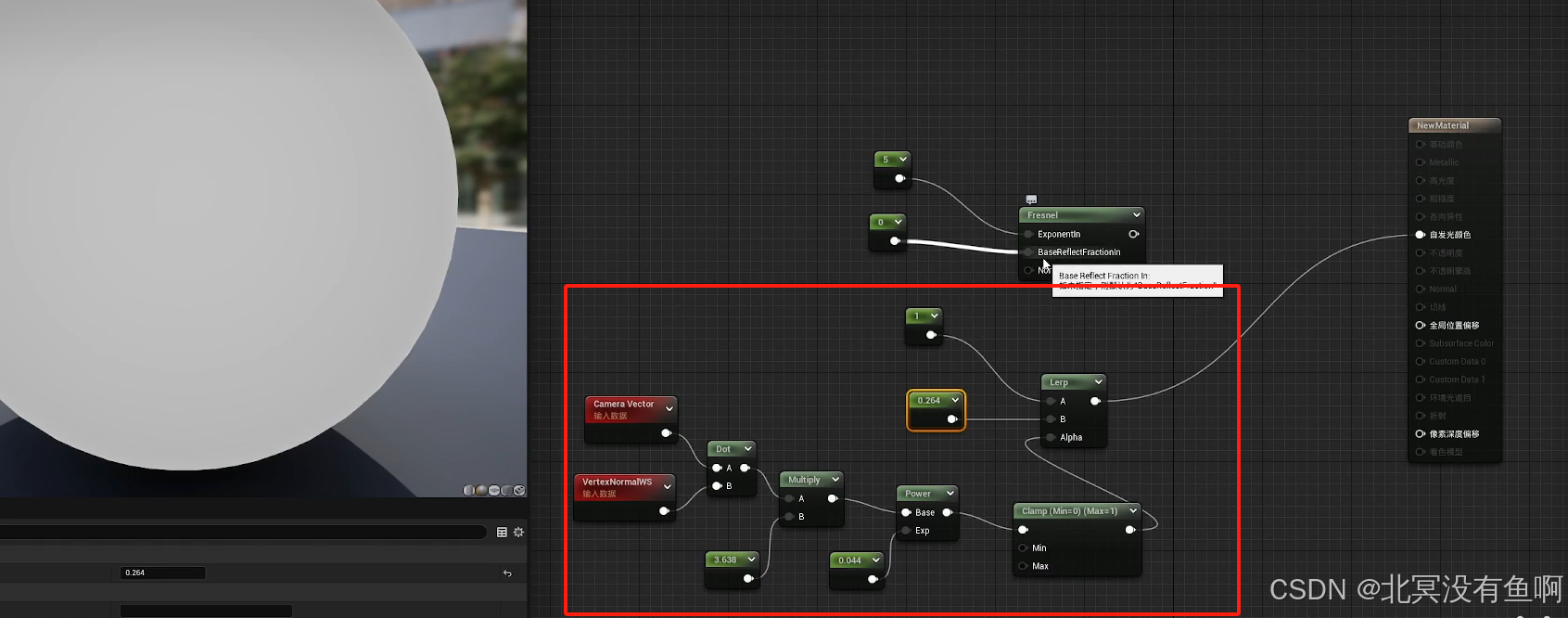Click the BaseReflectFractionIn input pin
The height and width of the screenshot is (618, 1568).
(x=1028, y=252)
